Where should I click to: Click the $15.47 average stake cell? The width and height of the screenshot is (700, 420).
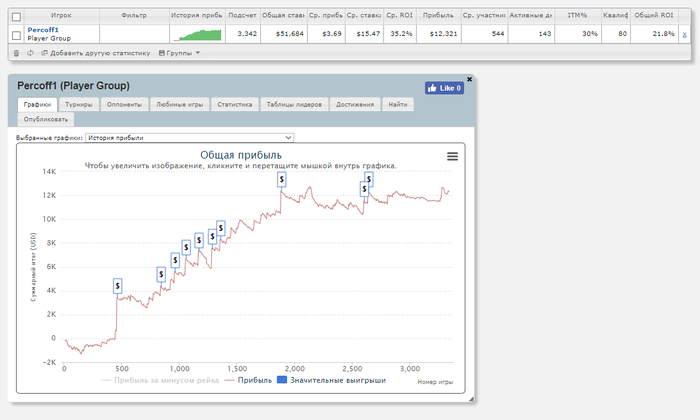point(364,34)
